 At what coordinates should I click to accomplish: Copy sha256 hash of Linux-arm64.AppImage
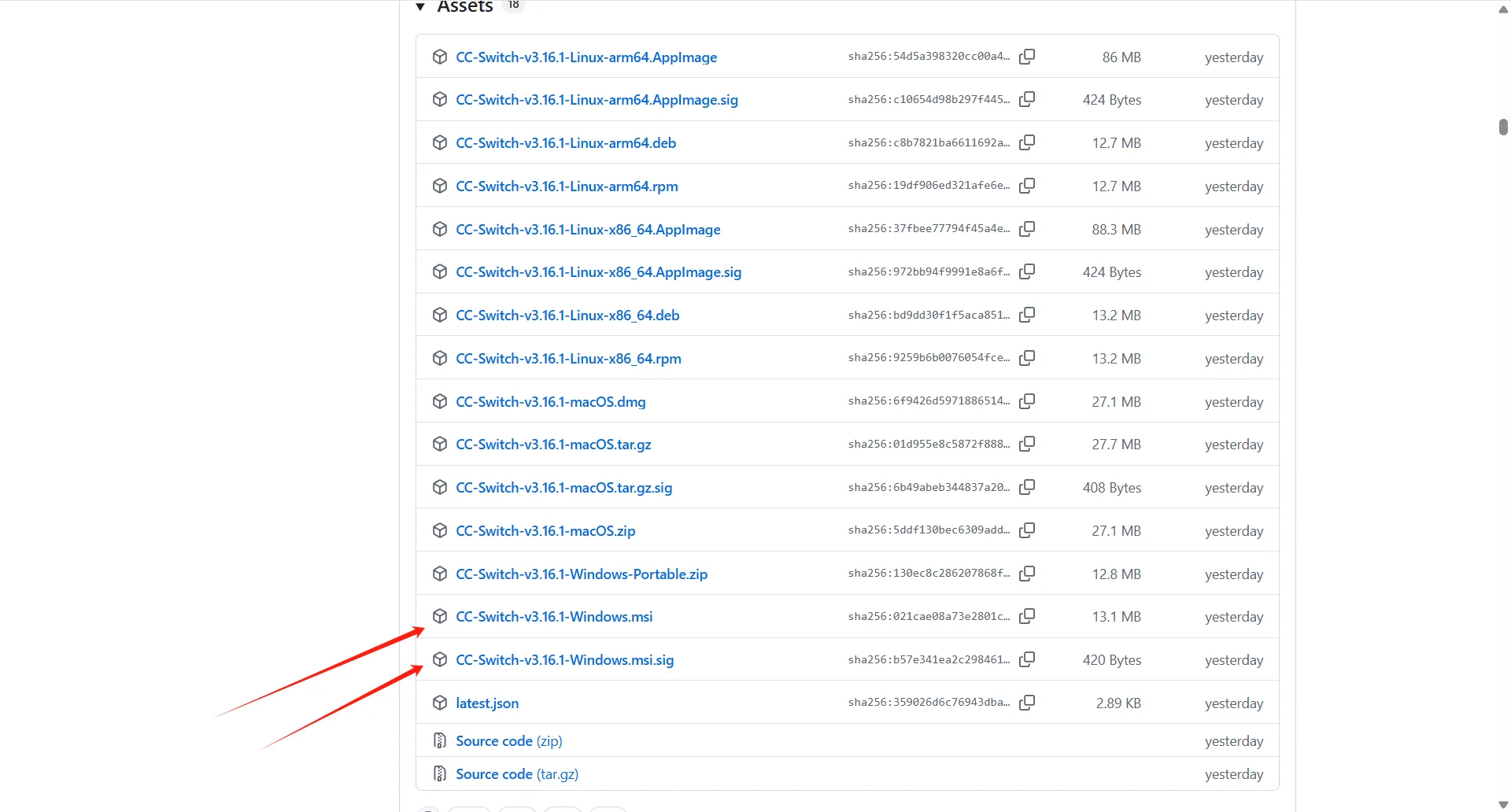tap(1027, 57)
